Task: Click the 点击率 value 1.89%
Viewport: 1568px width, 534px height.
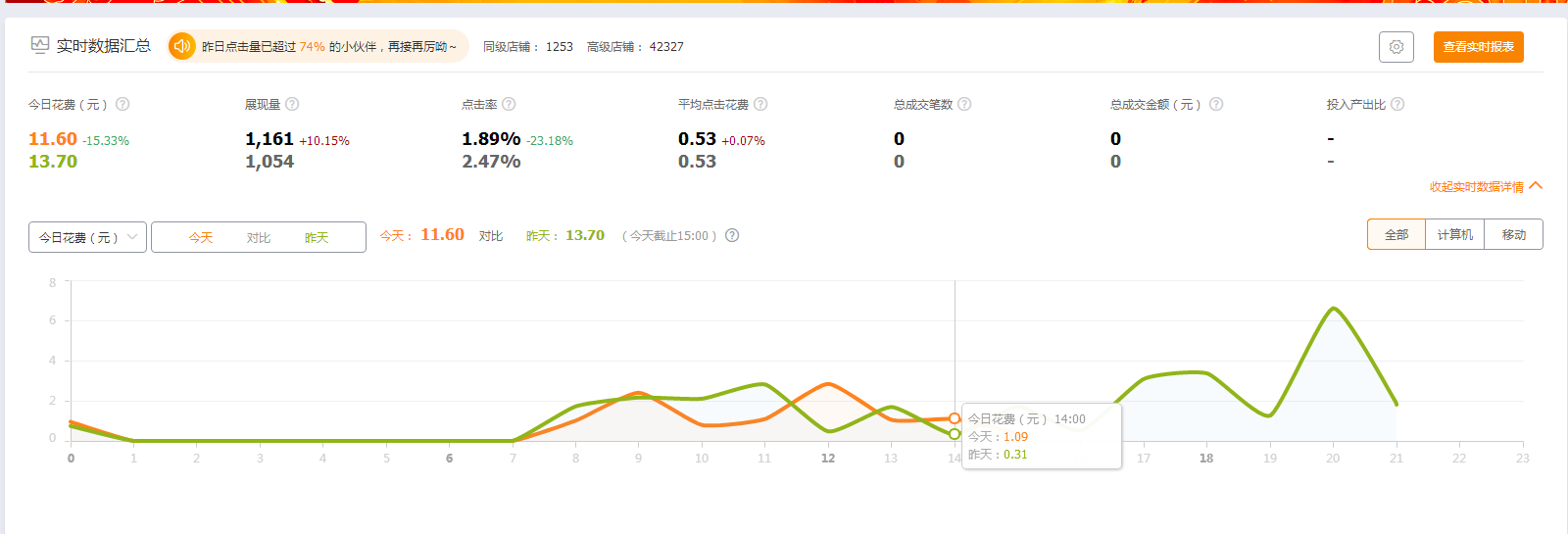Action: click(491, 139)
